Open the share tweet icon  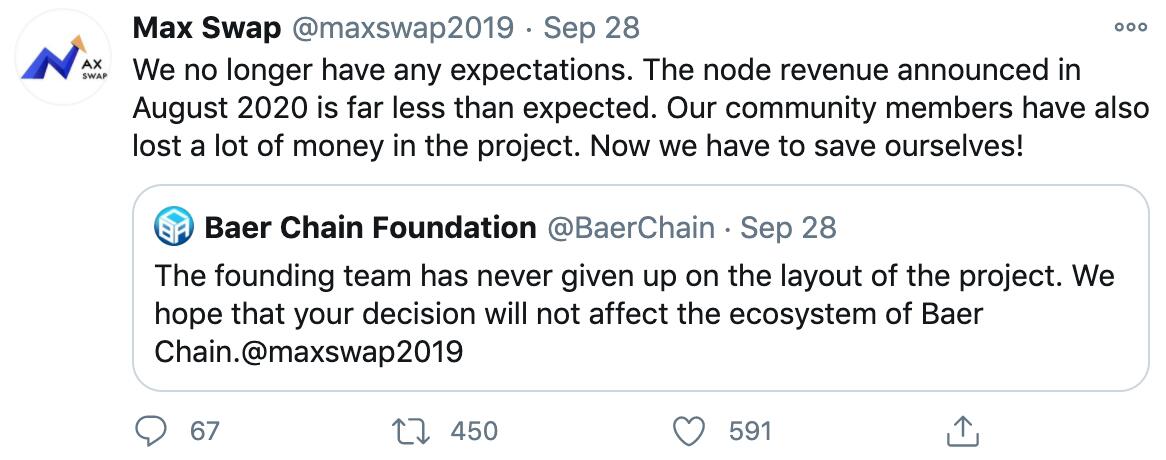click(959, 431)
